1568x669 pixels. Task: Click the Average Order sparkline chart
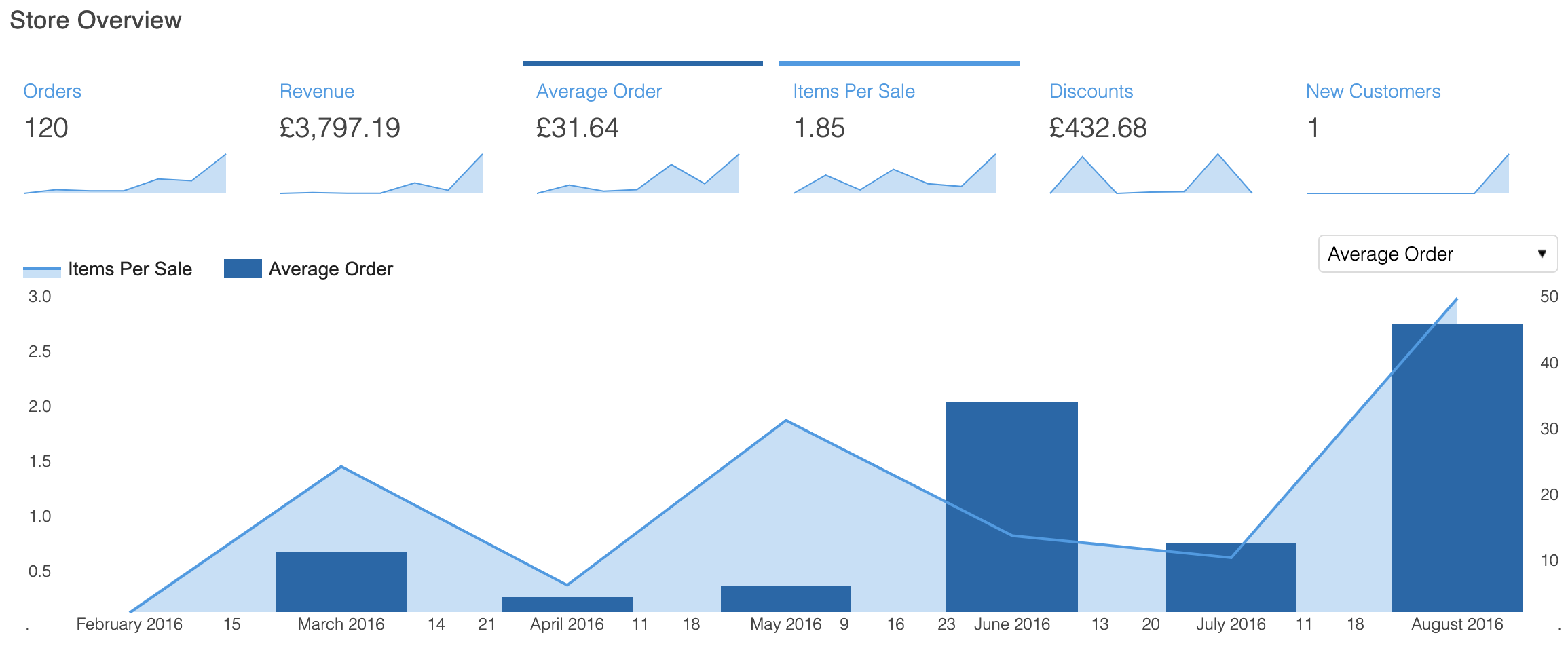tap(638, 174)
